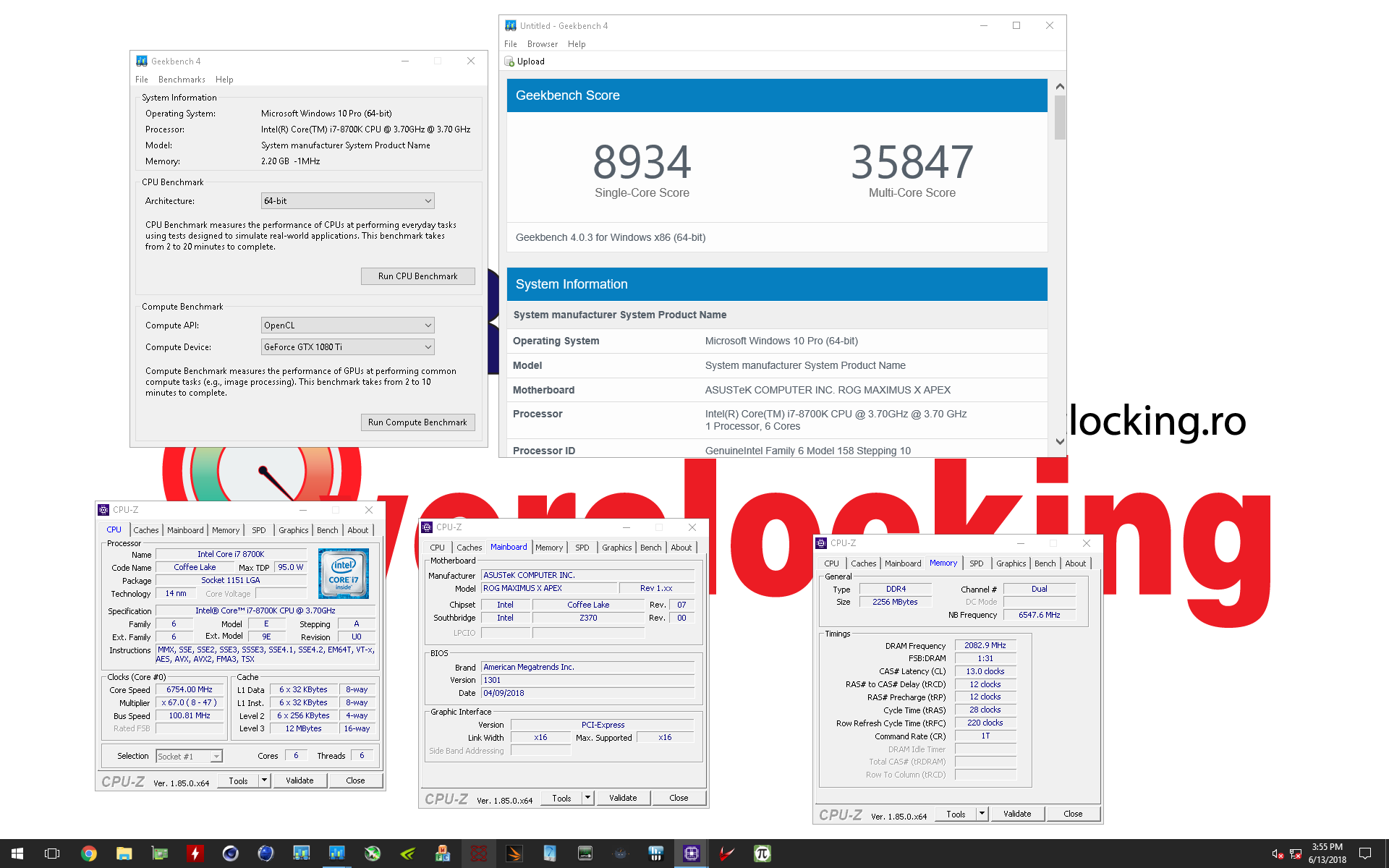
Task: Open the Cinebench sphere icon in the taskbar
Action: [230, 854]
